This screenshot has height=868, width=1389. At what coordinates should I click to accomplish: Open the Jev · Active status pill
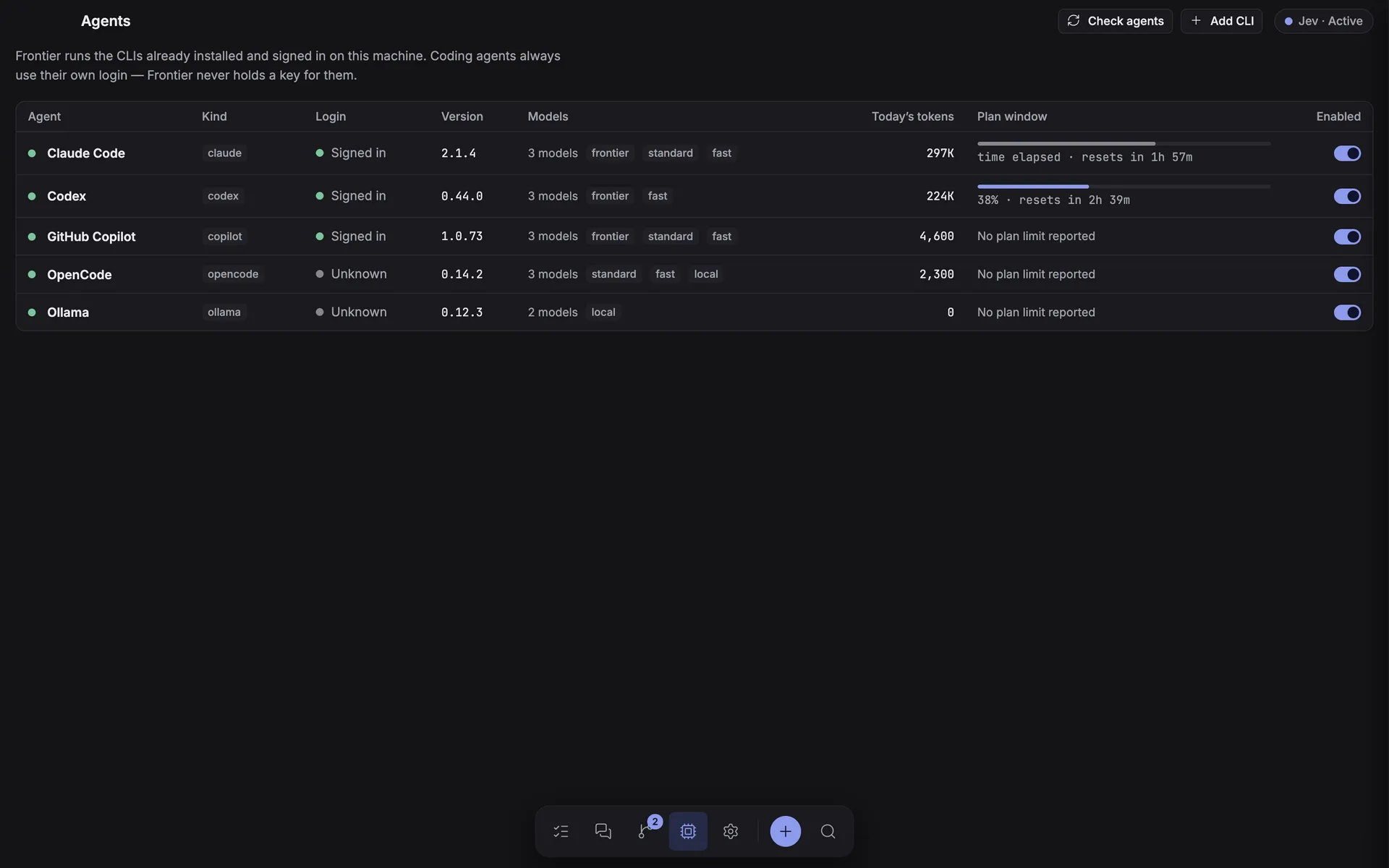(x=1323, y=21)
